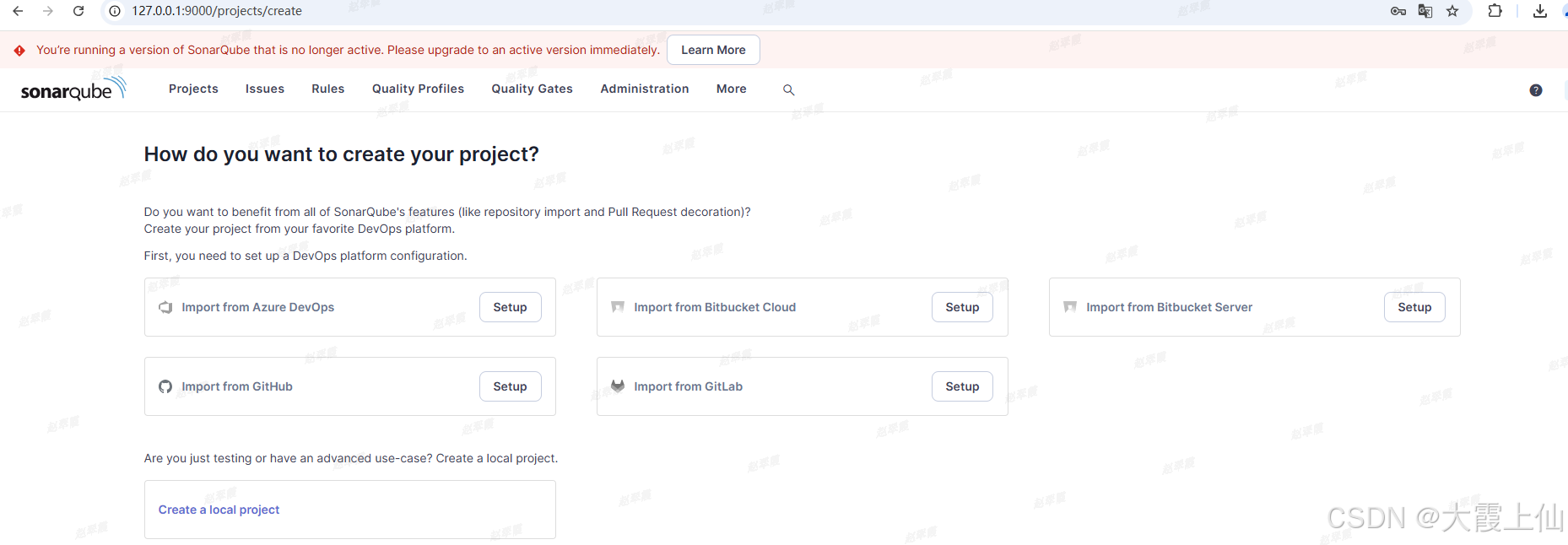Open the help question mark icon
The width and height of the screenshot is (1568, 545).
(1536, 90)
